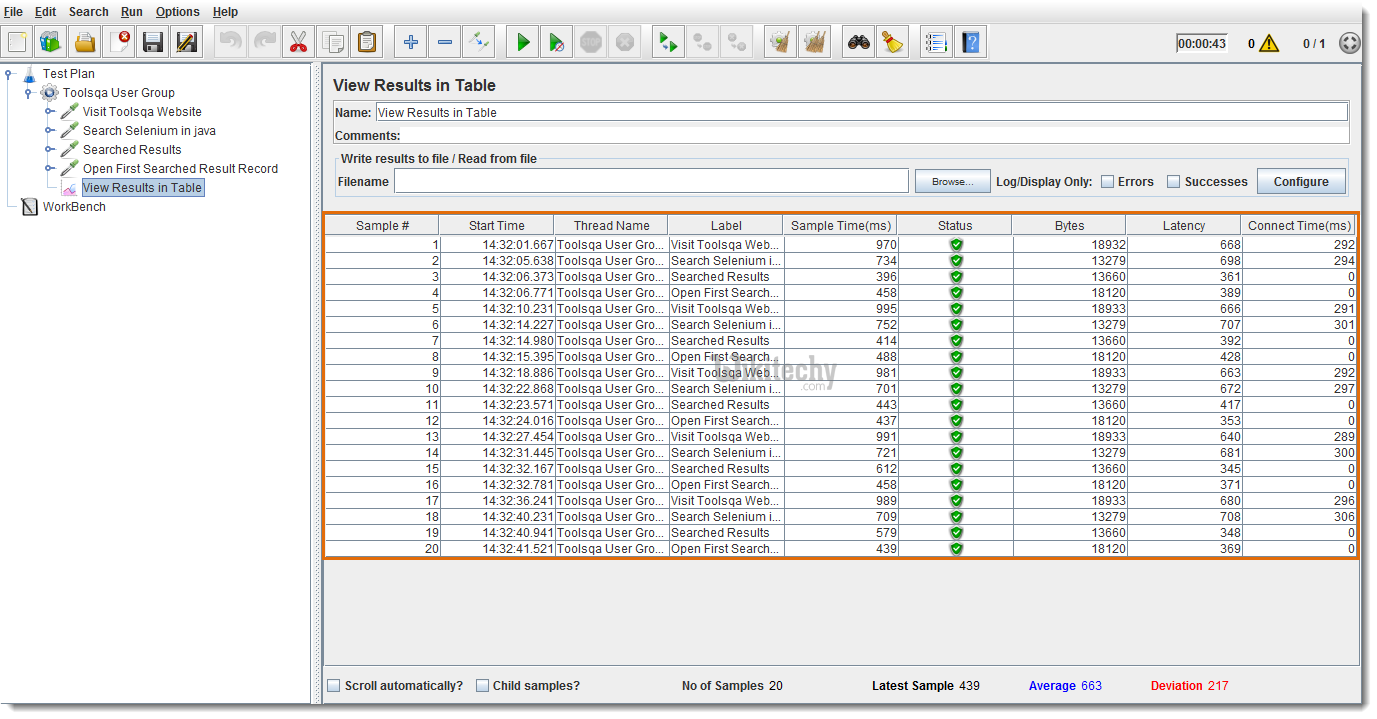Click the Search binoculars icon
1377x719 pixels.
(x=858, y=42)
